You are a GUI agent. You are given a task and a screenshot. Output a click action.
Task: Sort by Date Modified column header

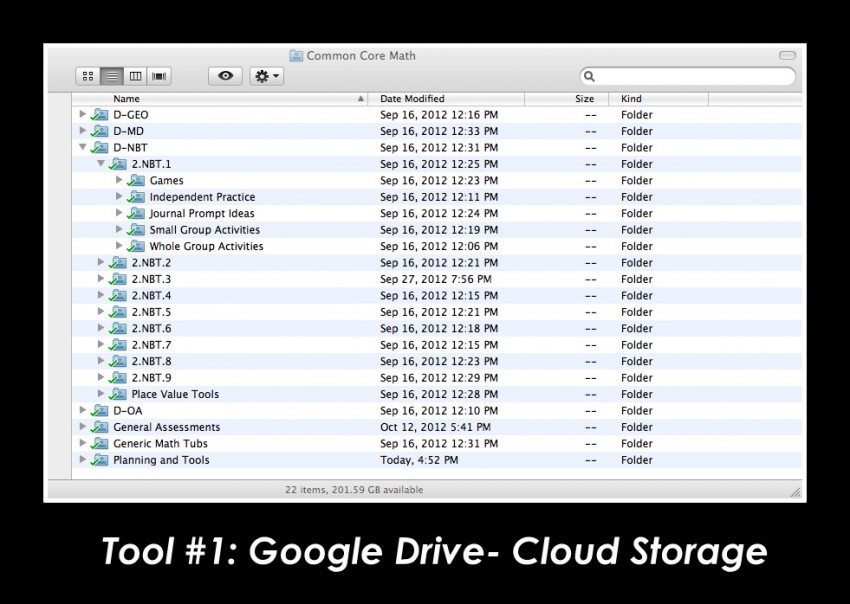pyautogui.click(x=446, y=99)
